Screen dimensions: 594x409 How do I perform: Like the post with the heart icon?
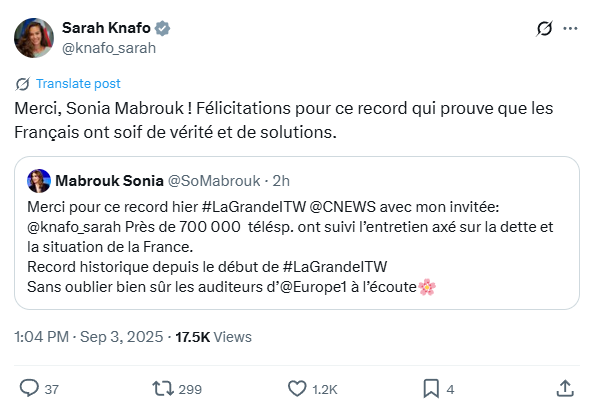pyautogui.click(x=297, y=389)
